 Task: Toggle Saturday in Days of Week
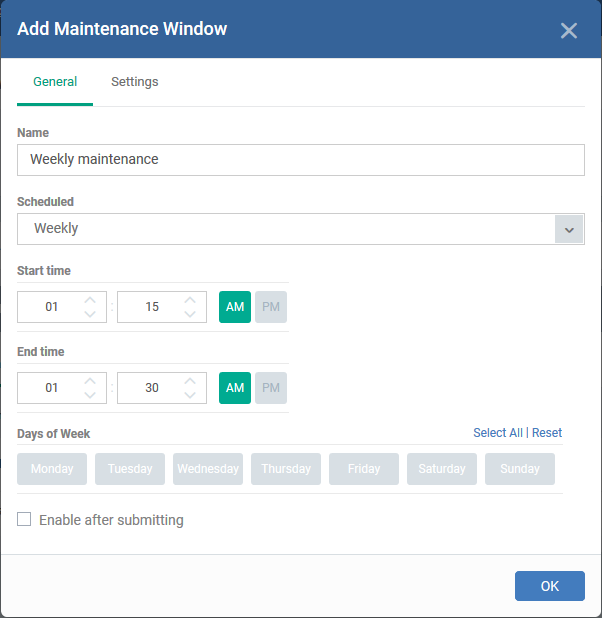(x=442, y=469)
